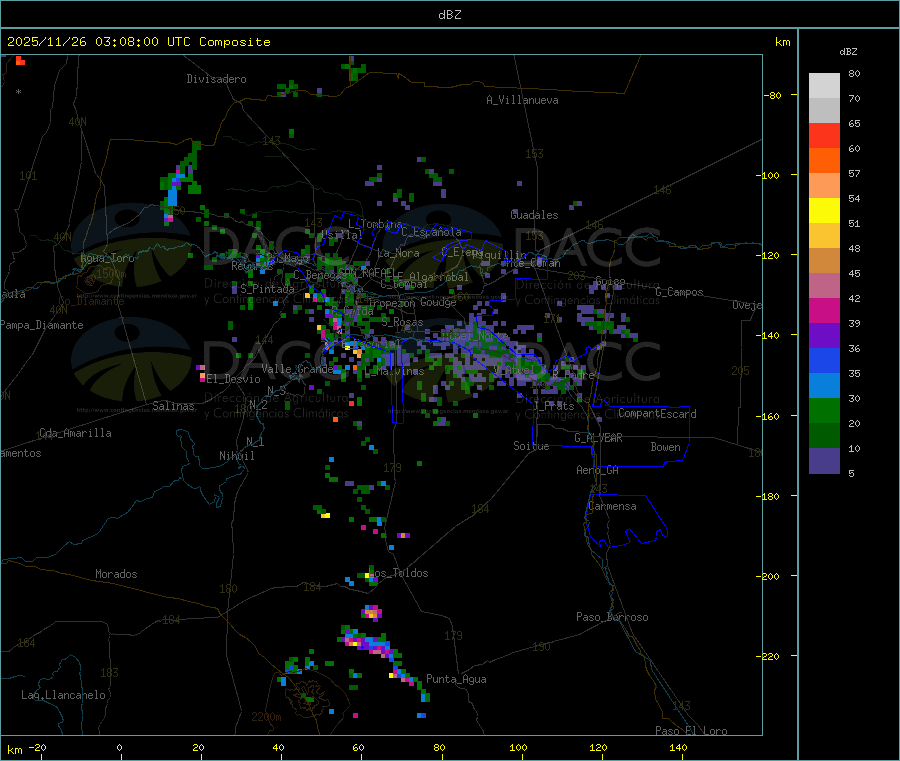Click the 65 dBZ red legend swatch
Viewport: 900px width, 761px height.
point(824,135)
